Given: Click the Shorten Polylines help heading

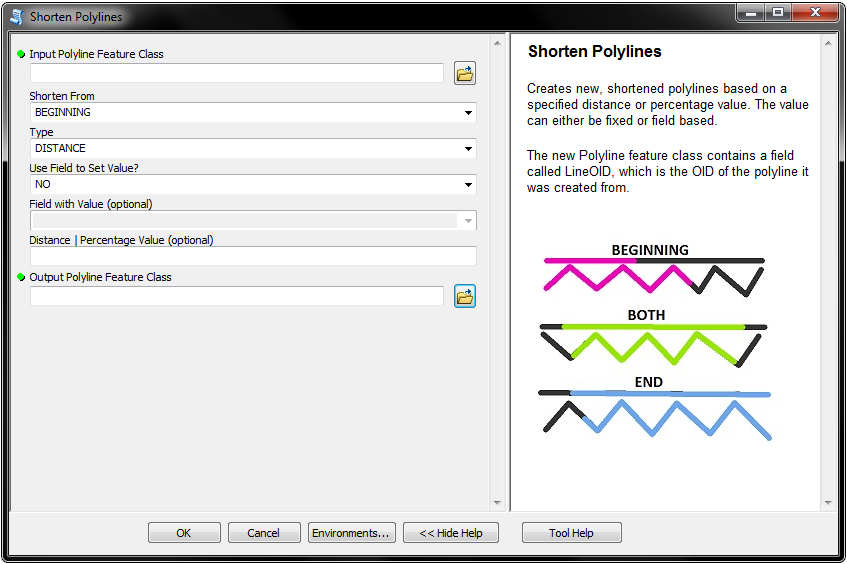Looking at the screenshot, I should 594,51.
